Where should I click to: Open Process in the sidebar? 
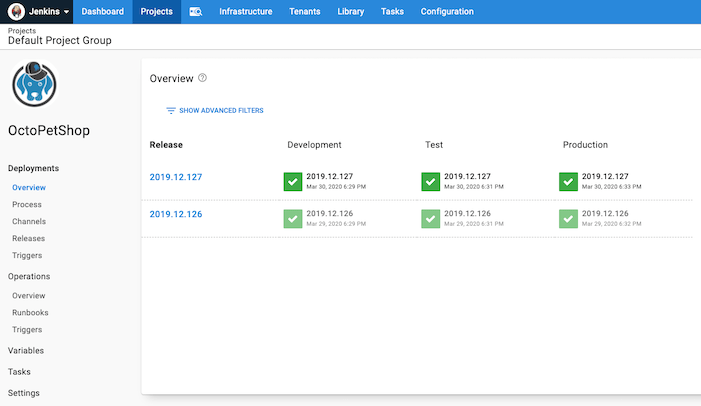[x=27, y=204]
